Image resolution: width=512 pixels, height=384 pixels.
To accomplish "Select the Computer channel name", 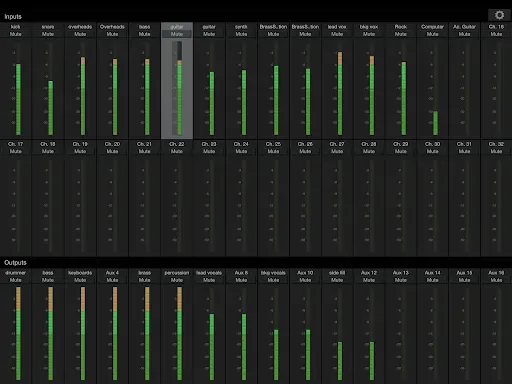I will pyautogui.click(x=433, y=27).
